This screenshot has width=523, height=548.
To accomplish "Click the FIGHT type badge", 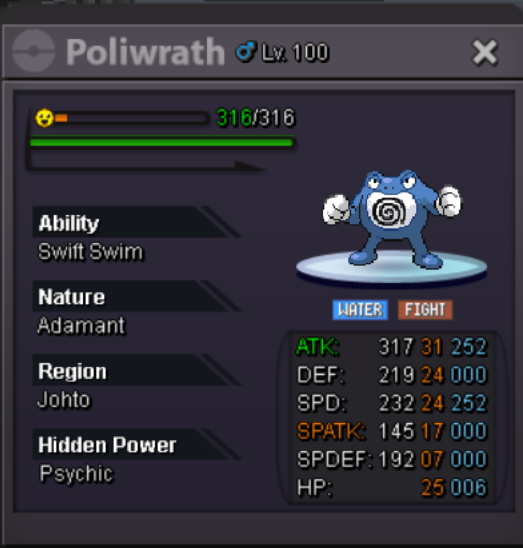I will (425, 310).
